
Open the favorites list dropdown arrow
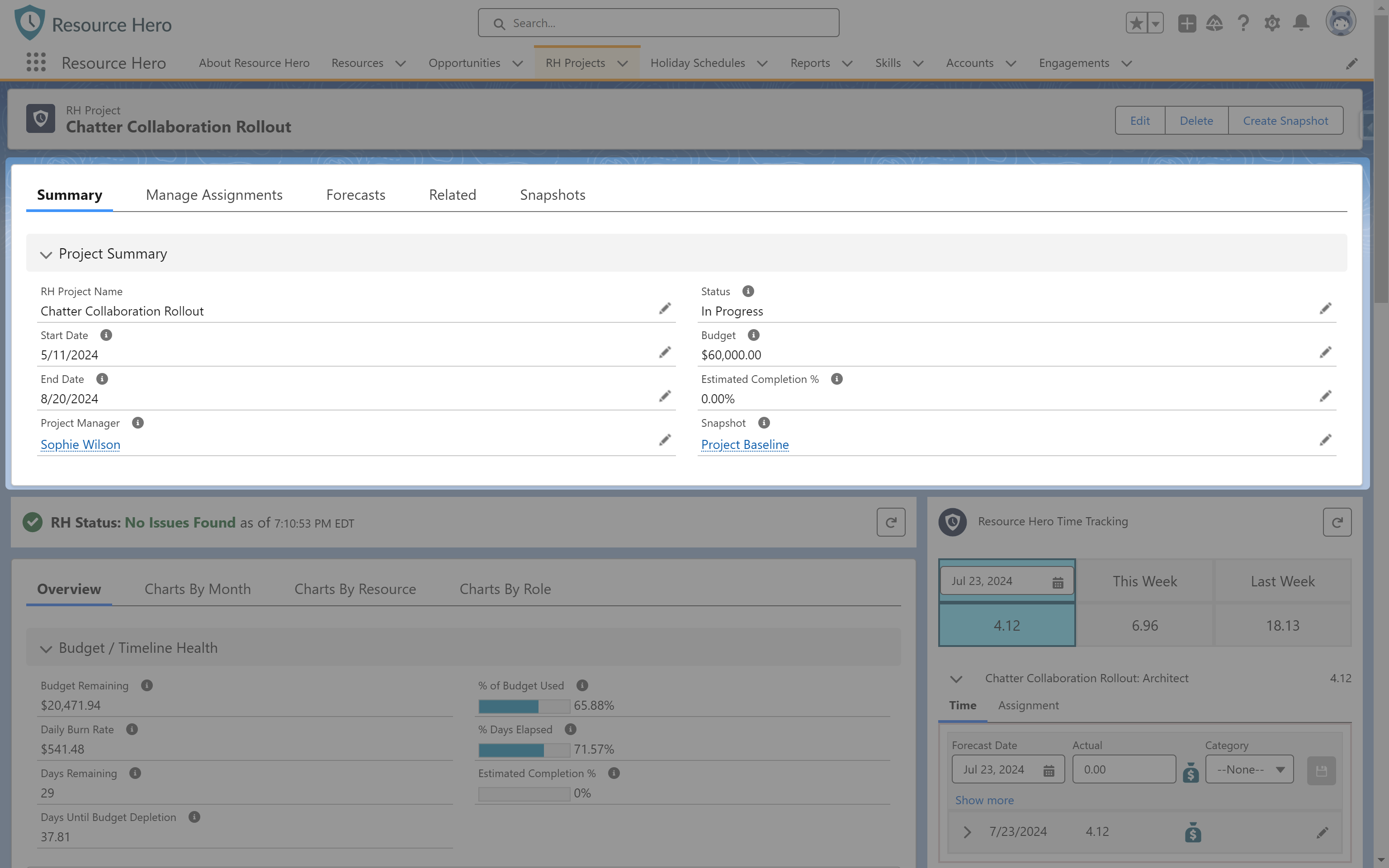point(1155,23)
